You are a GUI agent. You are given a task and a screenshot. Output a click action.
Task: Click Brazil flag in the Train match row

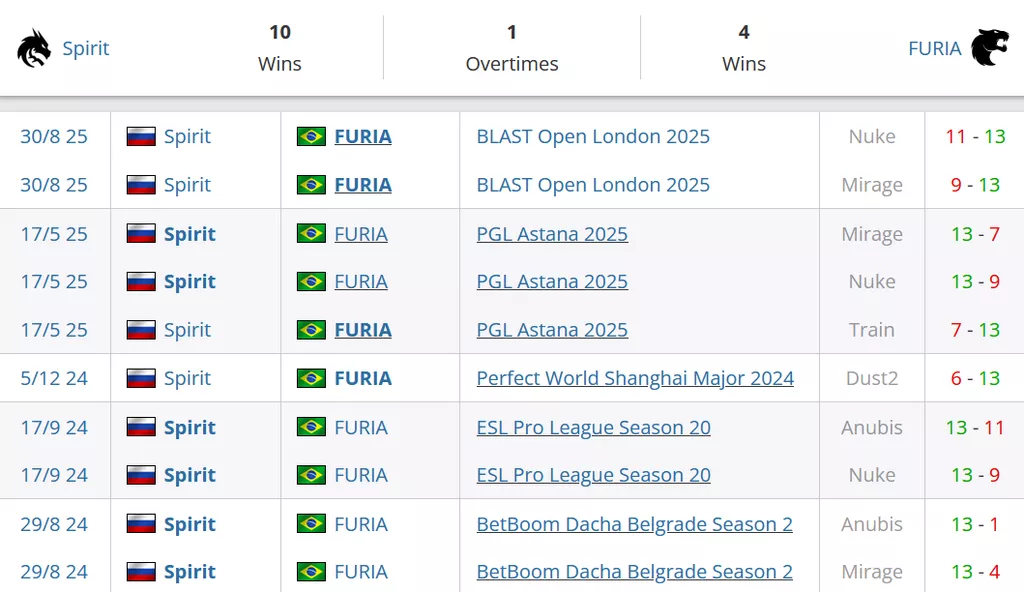(x=312, y=330)
